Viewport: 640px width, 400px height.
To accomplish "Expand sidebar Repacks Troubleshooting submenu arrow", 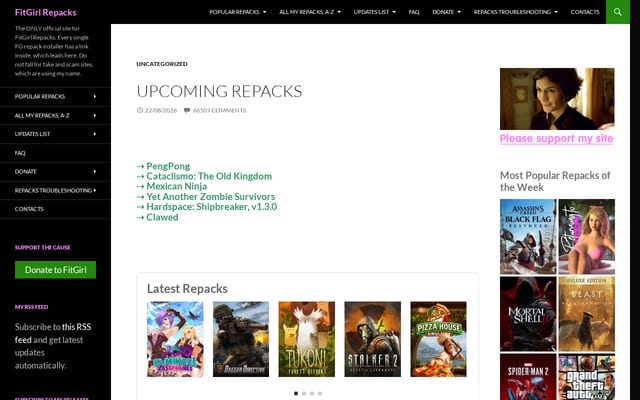I will (95, 190).
